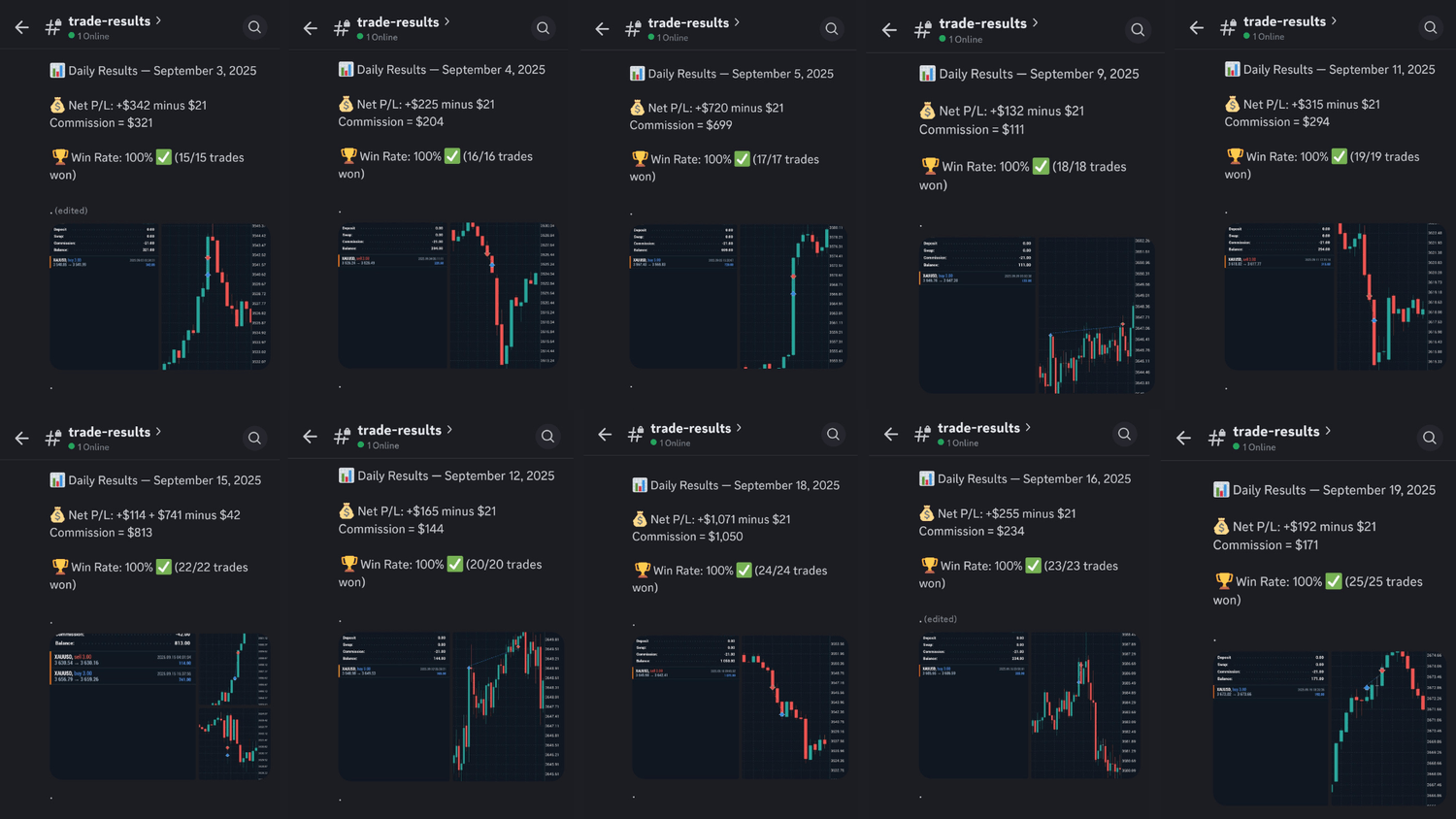Go back from the September 5 results panel
This screenshot has height=819, width=1456.
[602, 29]
